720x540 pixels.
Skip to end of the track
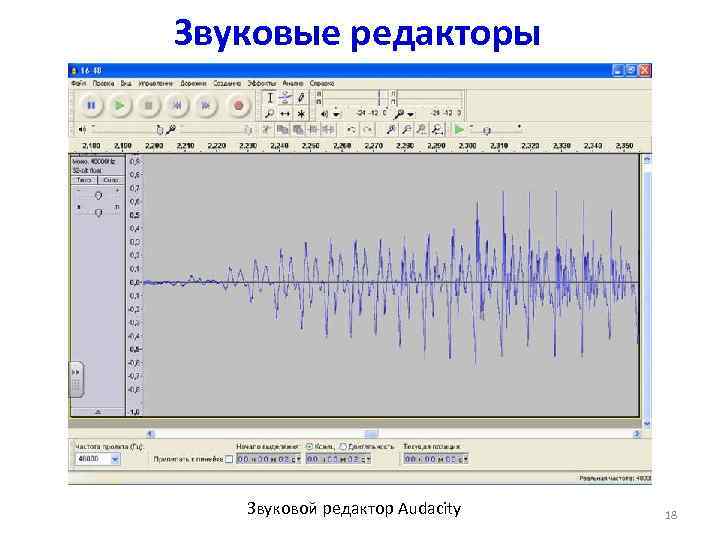coord(206,106)
